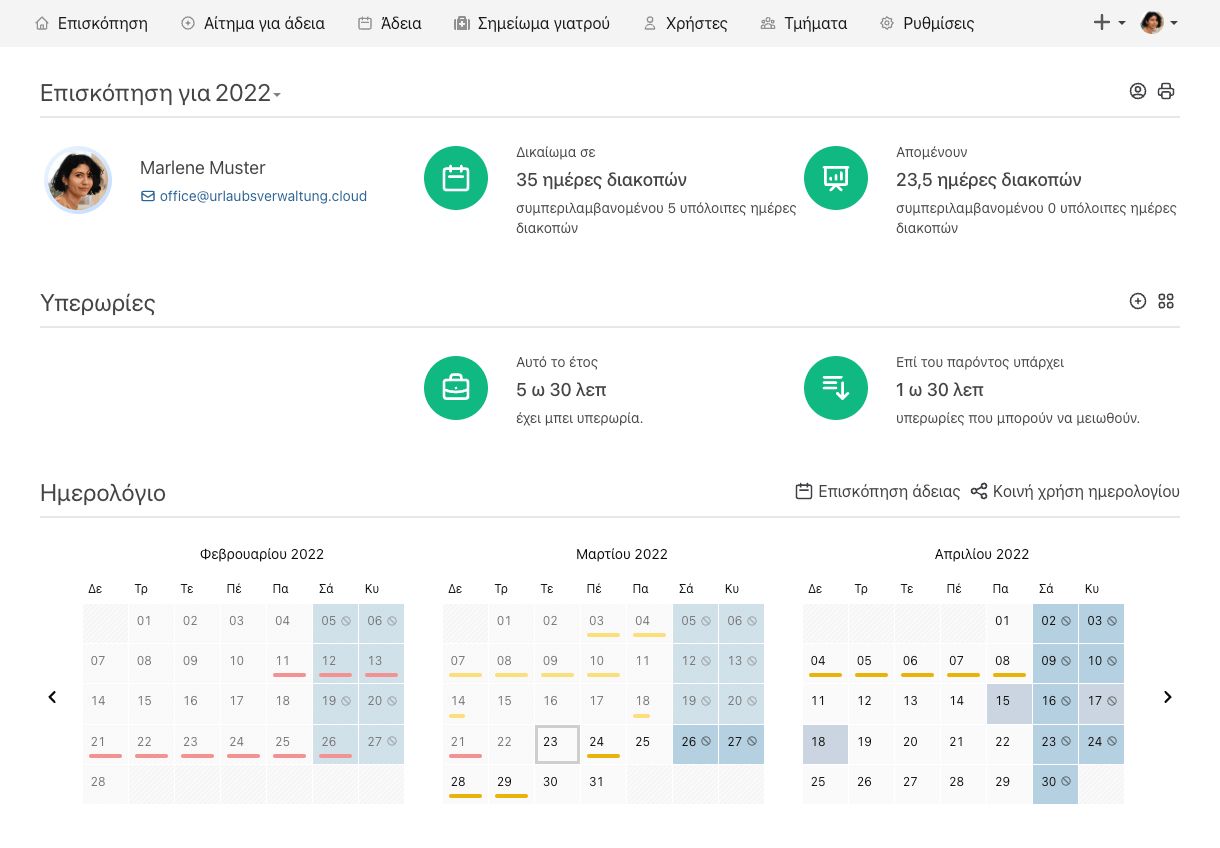Select 14 March 2022 in calendar
The height and width of the screenshot is (848, 1220).
(x=465, y=704)
